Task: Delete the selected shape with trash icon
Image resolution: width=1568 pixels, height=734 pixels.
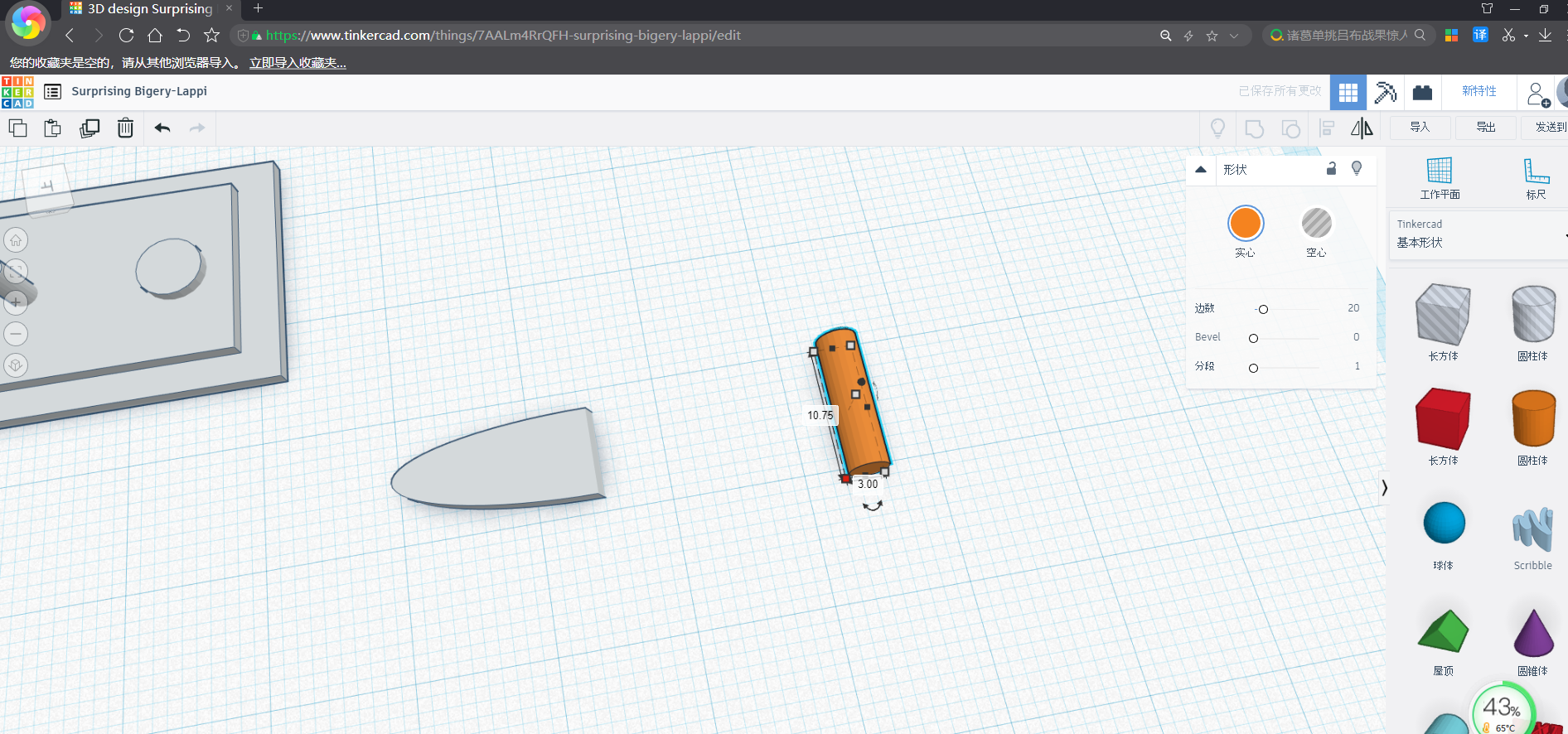Action: point(125,128)
